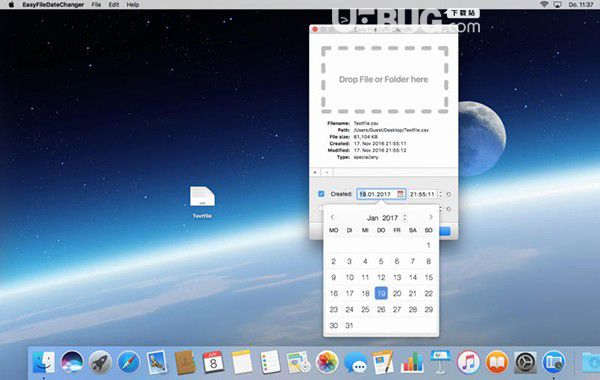Select day 31 in the calendar

pyautogui.click(x=349, y=325)
